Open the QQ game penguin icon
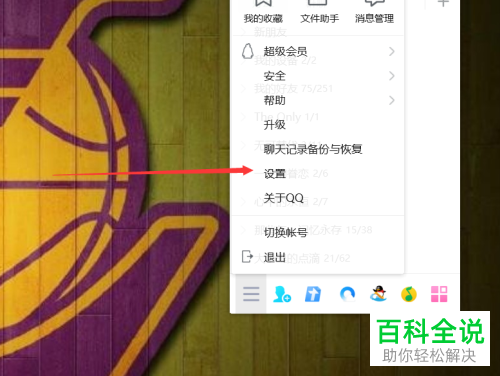This screenshot has width=500, height=376. point(378,293)
